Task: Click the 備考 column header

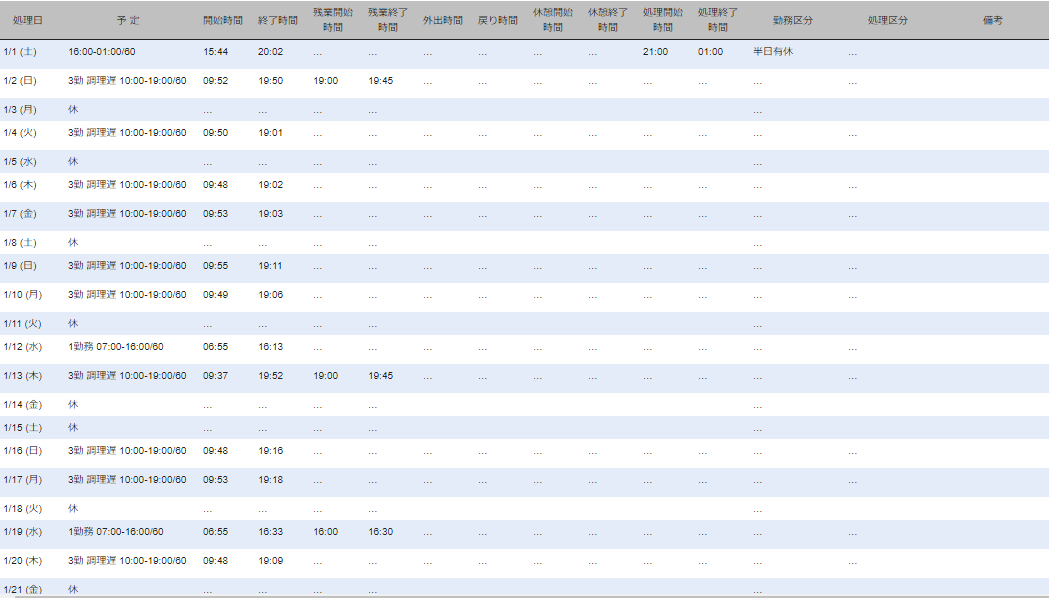Action: 992,20
